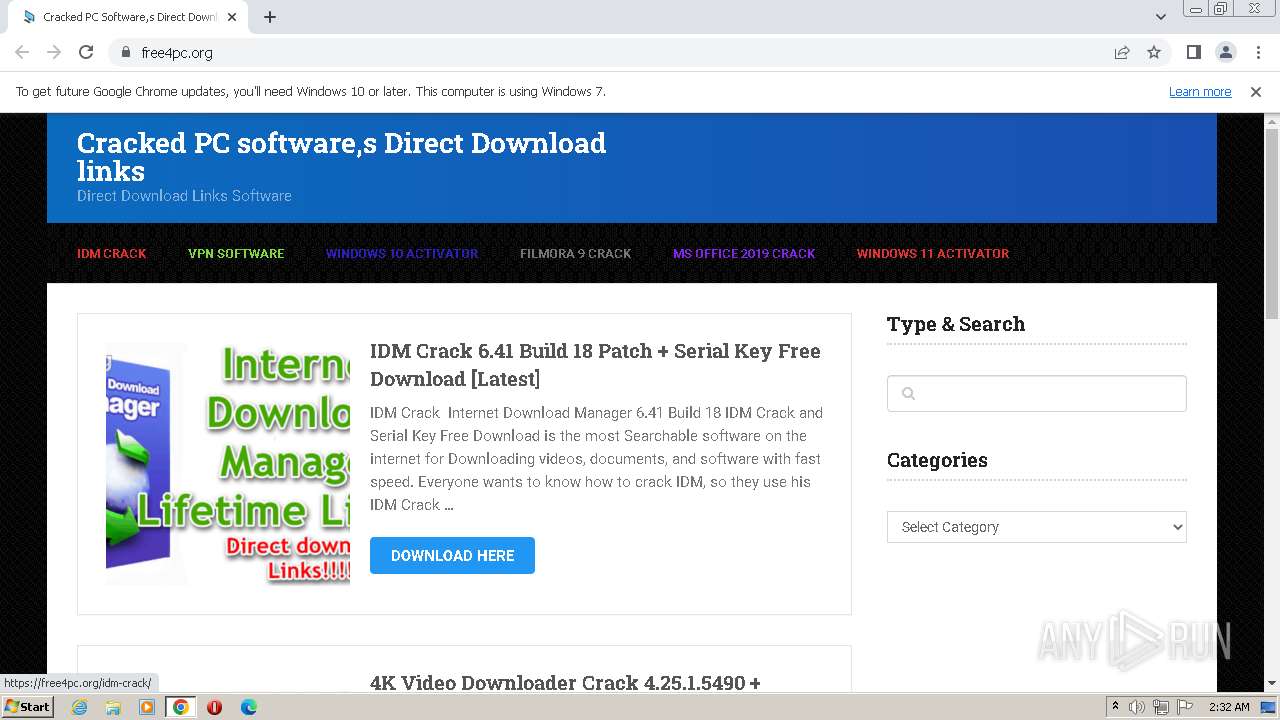Share this page icon in address bar
The width and height of the screenshot is (1280, 720).
(x=1122, y=52)
